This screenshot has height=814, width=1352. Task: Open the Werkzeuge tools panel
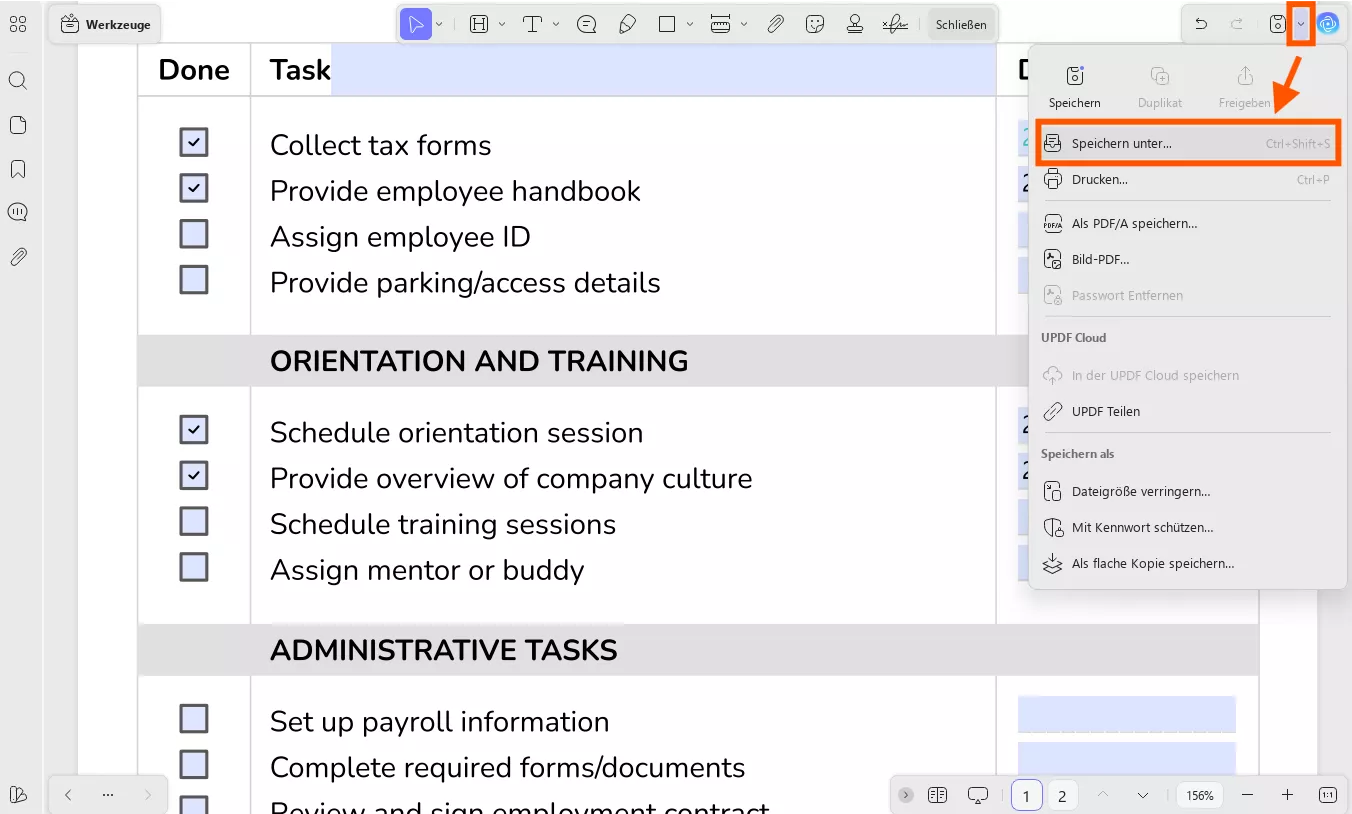tap(105, 25)
